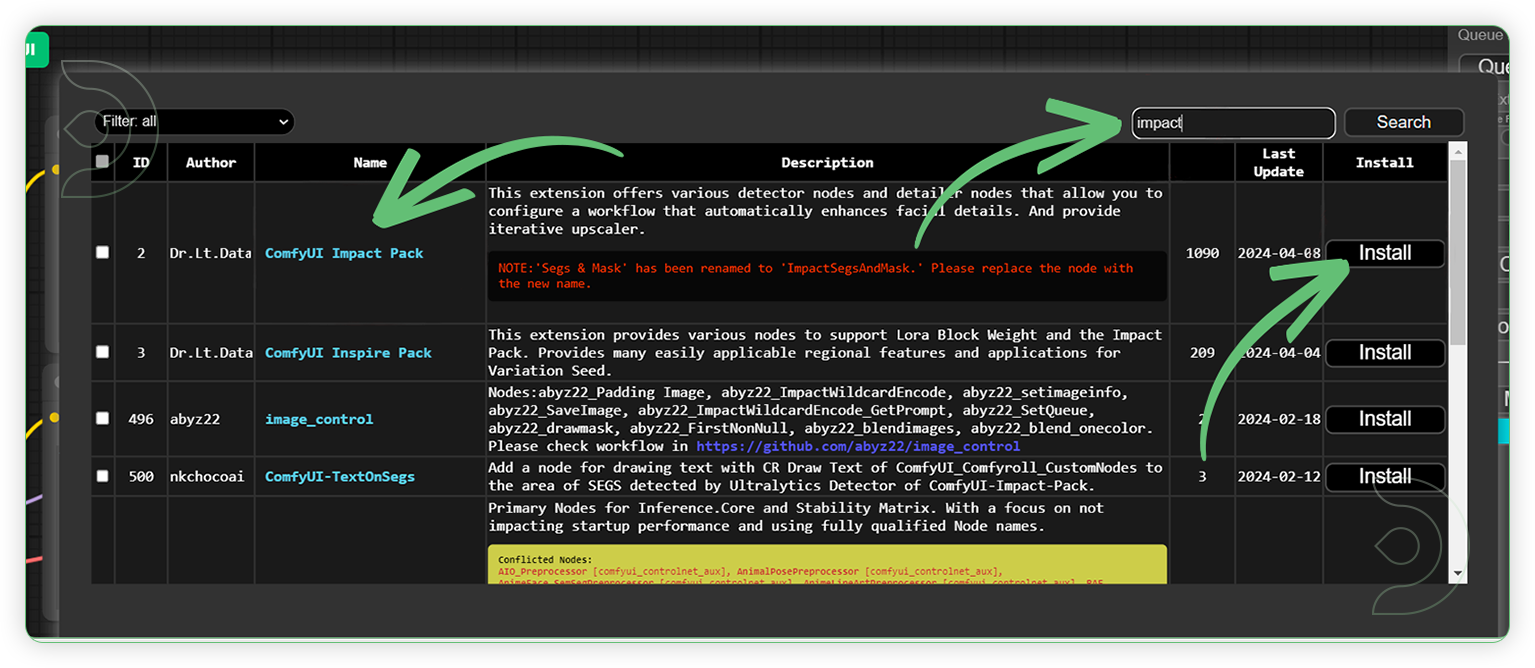This screenshot has height=668, width=1535.
Task: Check the box for ComfyUI Impact Pack row
Action: tap(101, 252)
